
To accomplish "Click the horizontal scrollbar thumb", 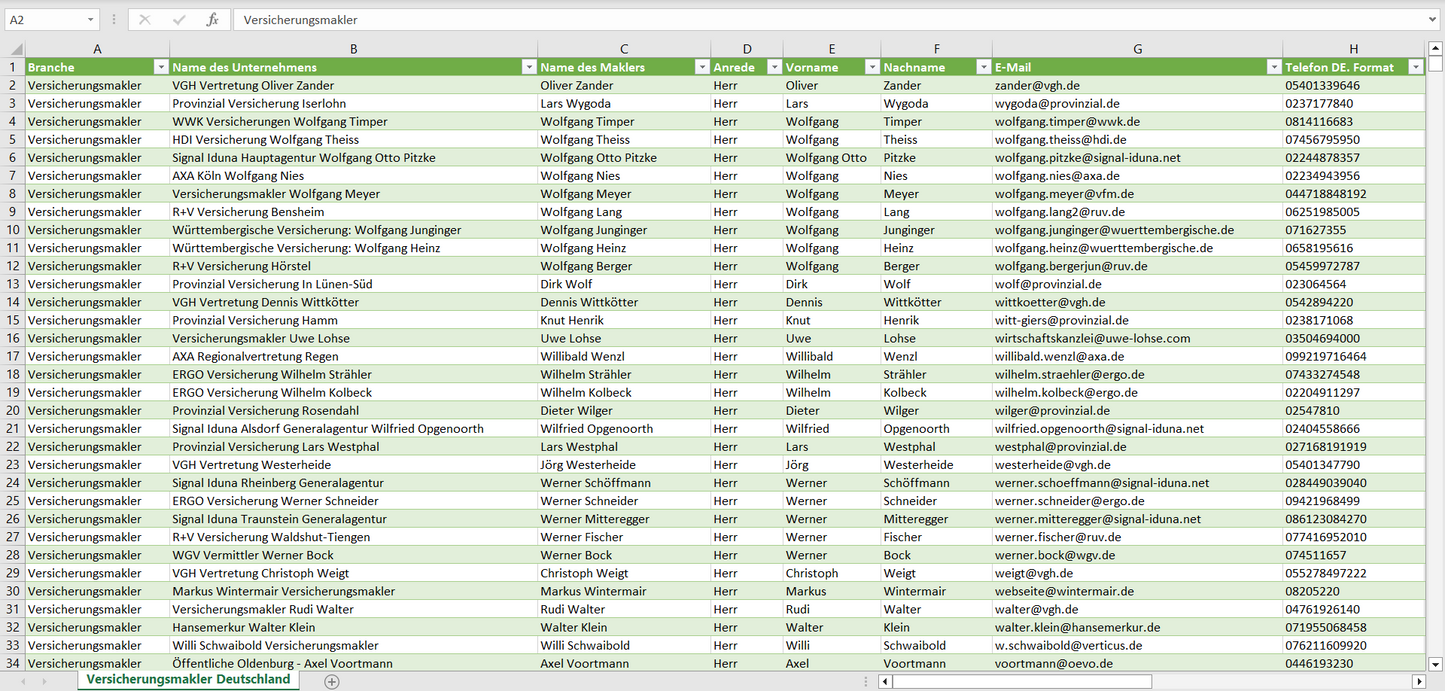I will click(x=1020, y=681).
